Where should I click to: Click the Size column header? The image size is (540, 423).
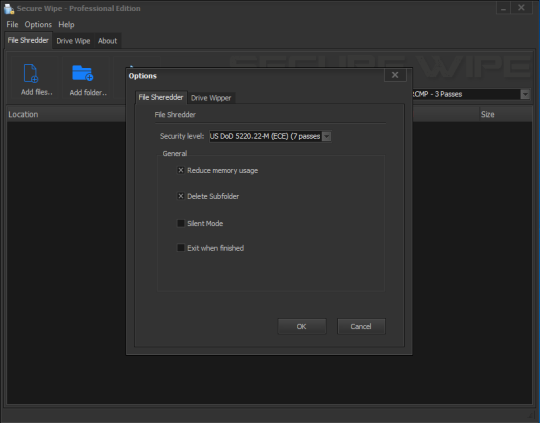(x=506, y=114)
